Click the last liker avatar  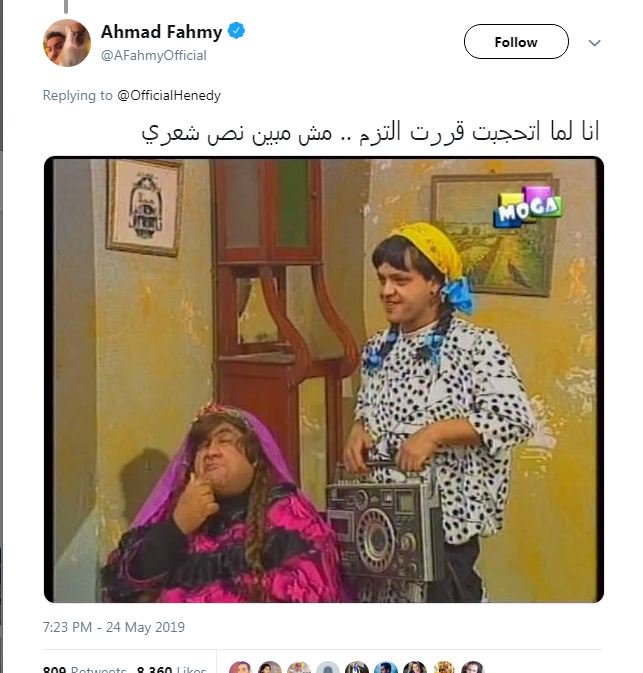(473, 667)
